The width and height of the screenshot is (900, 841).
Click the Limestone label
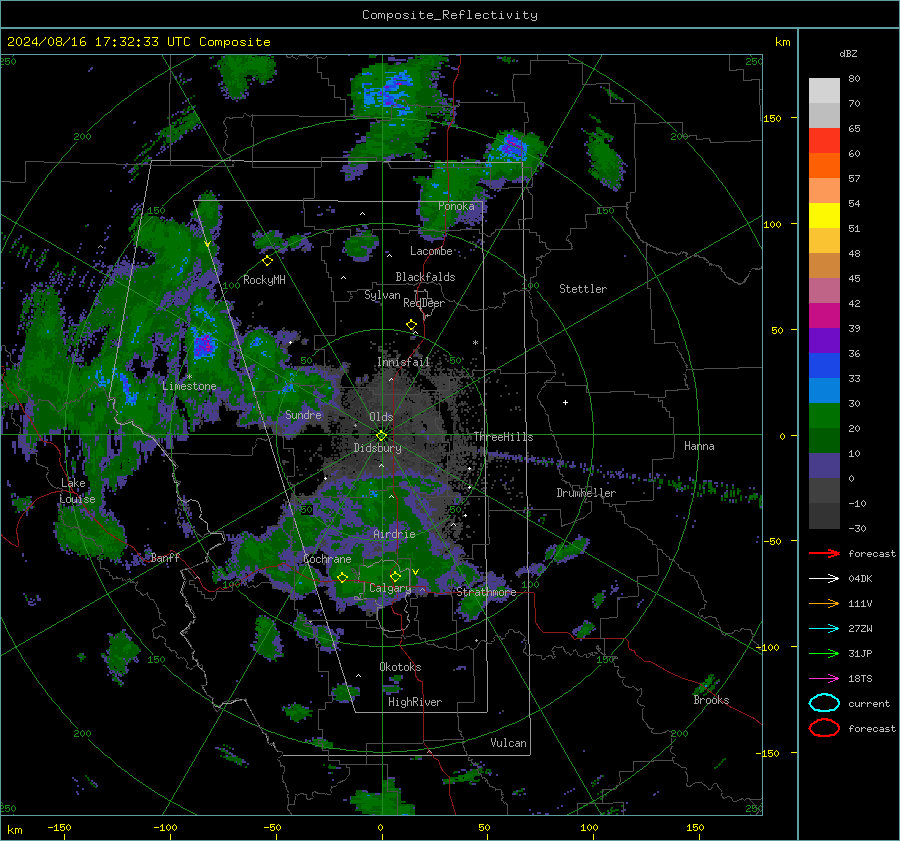coord(189,386)
